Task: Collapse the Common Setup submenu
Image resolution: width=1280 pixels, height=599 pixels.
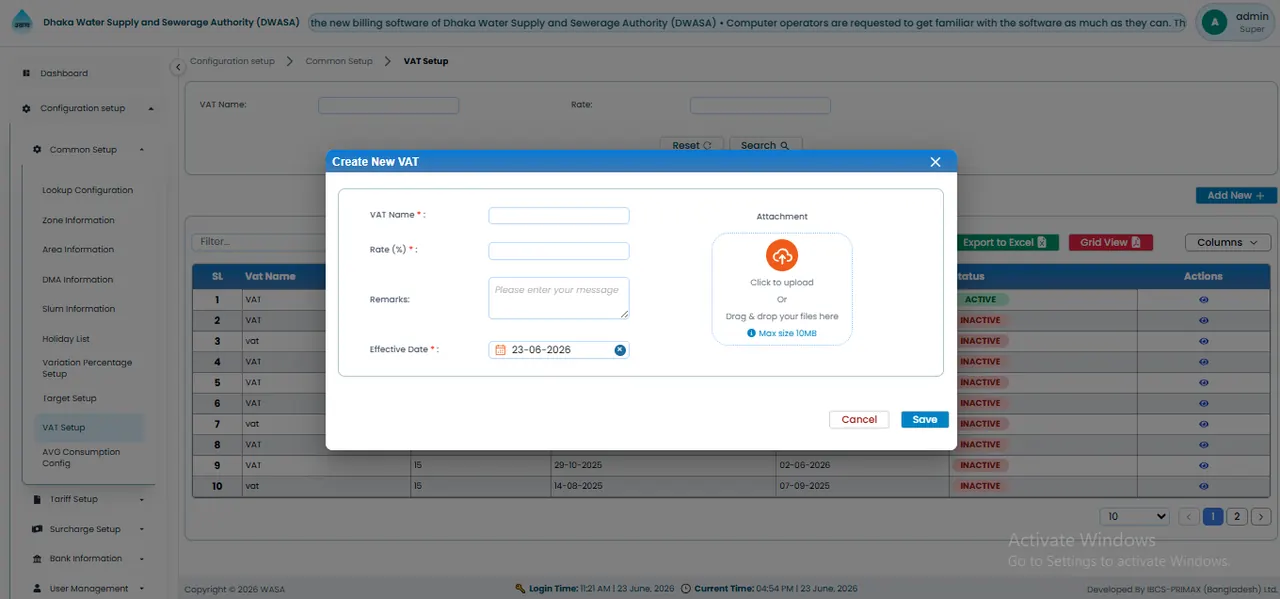Action: pyautogui.click(x=88, y=150)
